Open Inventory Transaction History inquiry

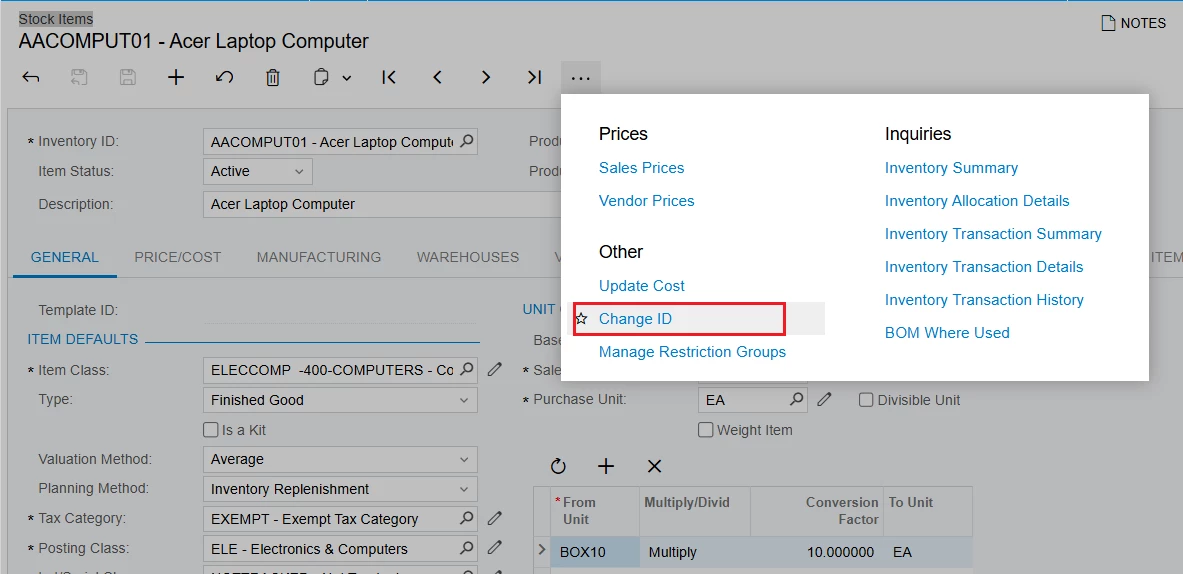(x=984, y=299)
